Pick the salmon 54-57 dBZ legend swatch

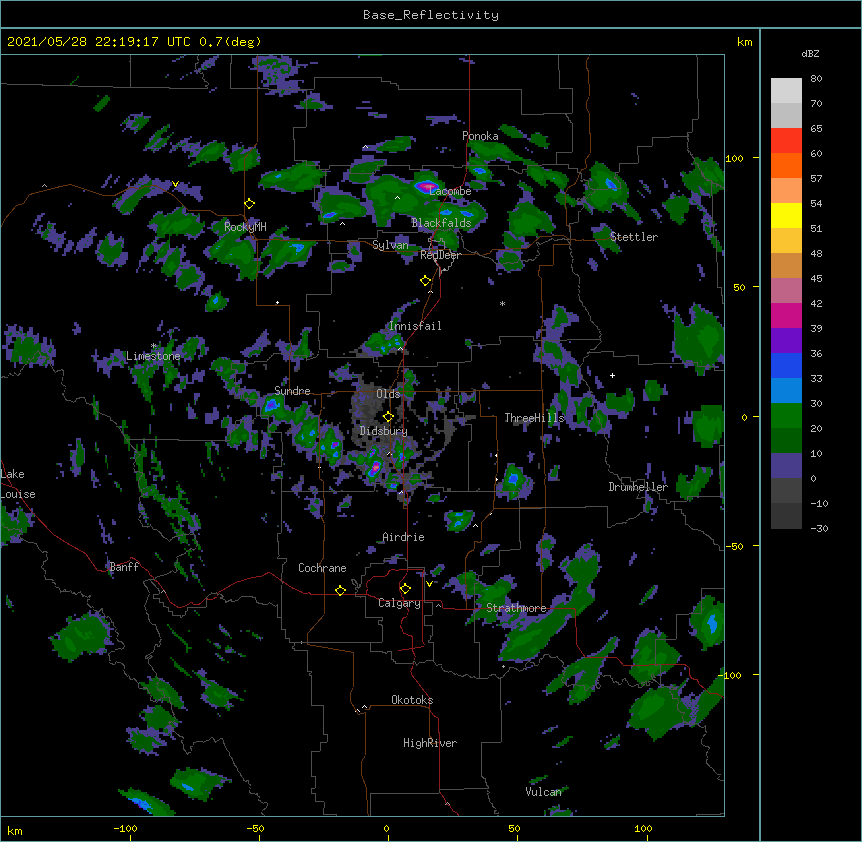pos(786,191)
